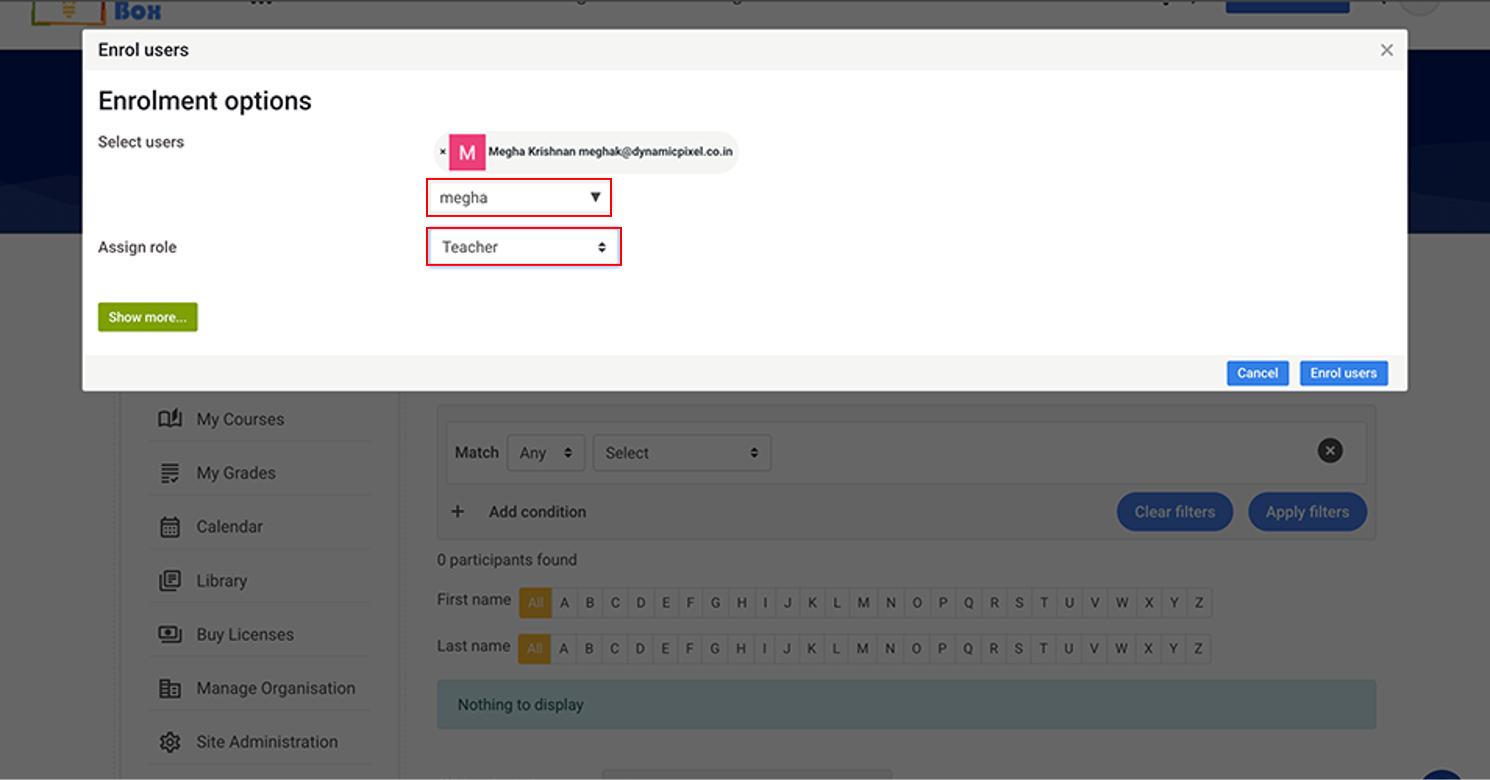Click the Apply filters button
Image resolution: width=1490 pixels, height=780 pixels.
click(1307, 512)
